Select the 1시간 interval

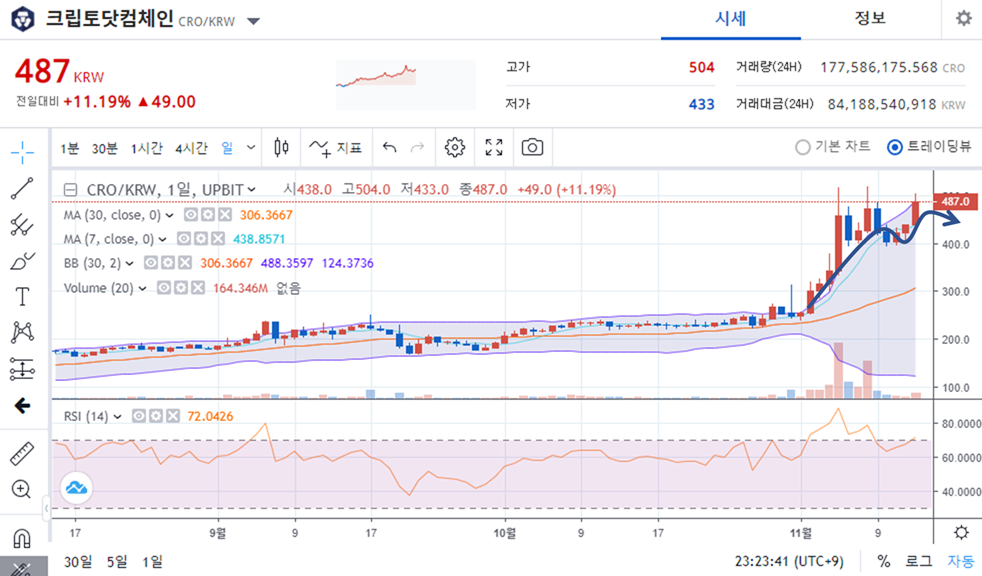(x=147, y=148)
